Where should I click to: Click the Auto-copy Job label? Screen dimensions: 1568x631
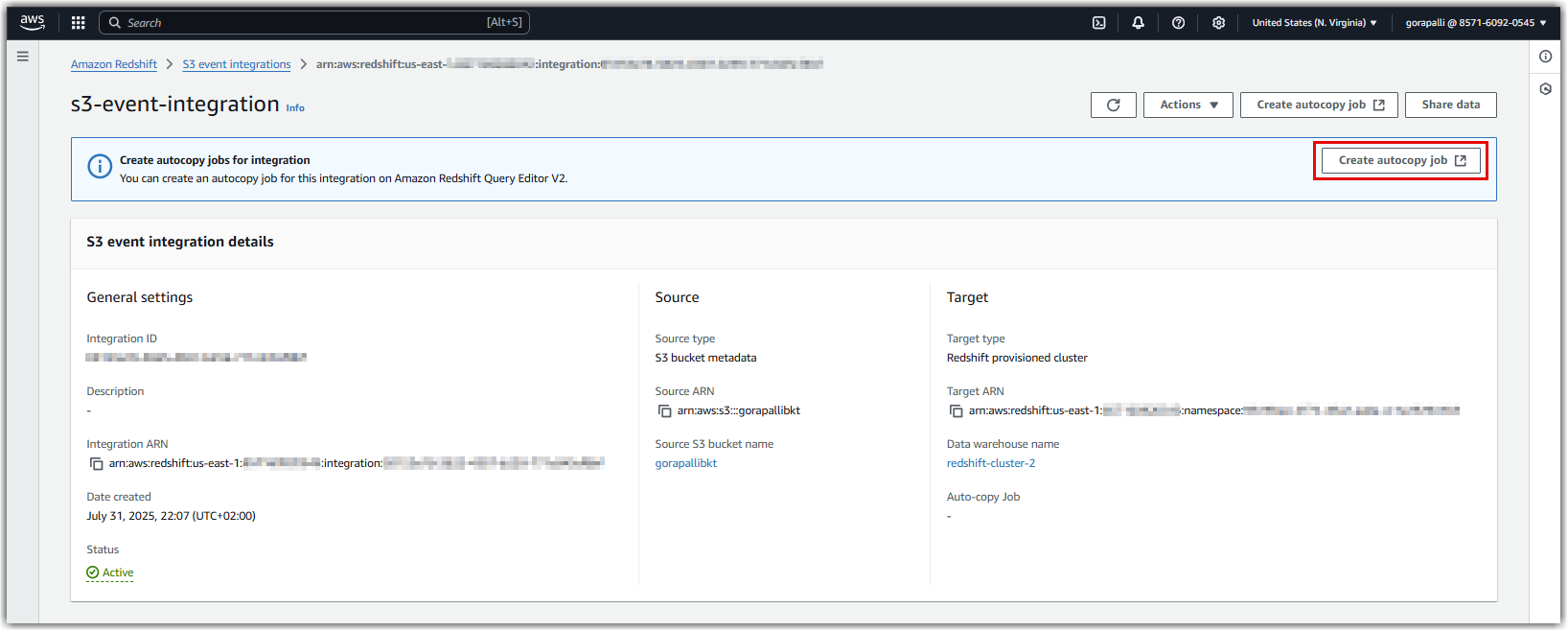[x=983, y=497]
